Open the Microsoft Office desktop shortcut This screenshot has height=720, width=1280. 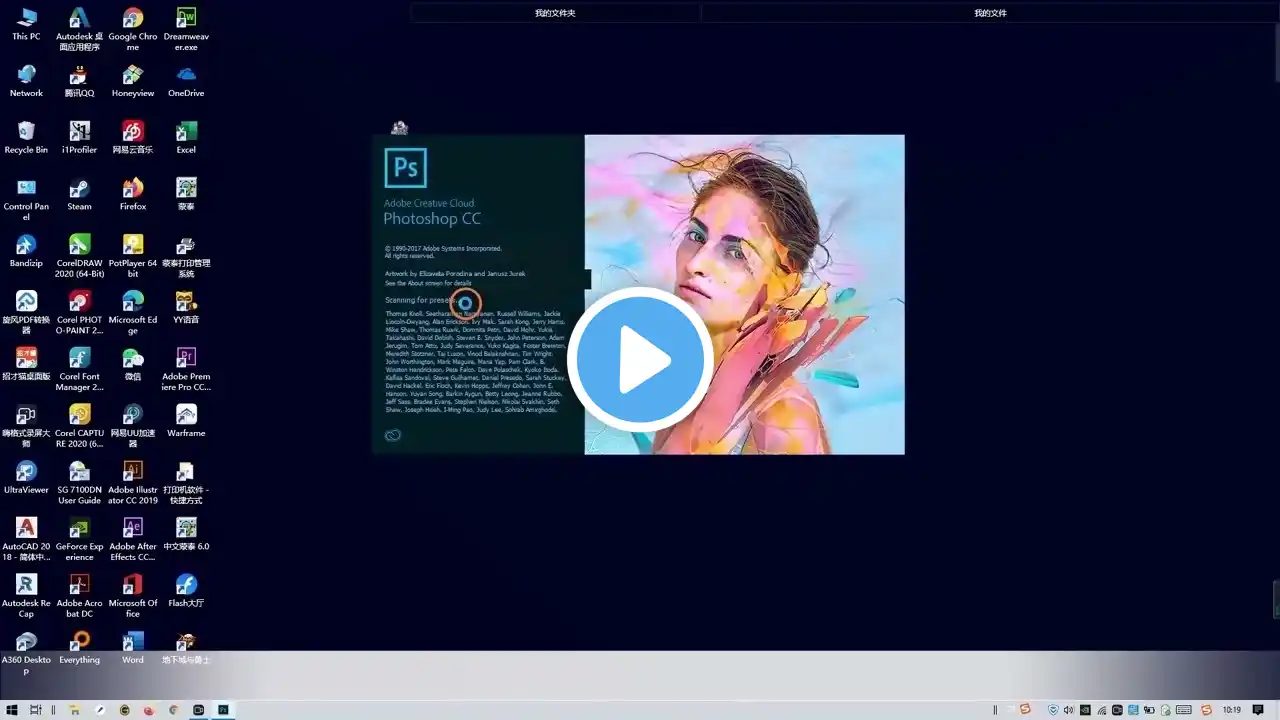pos(133,596)
